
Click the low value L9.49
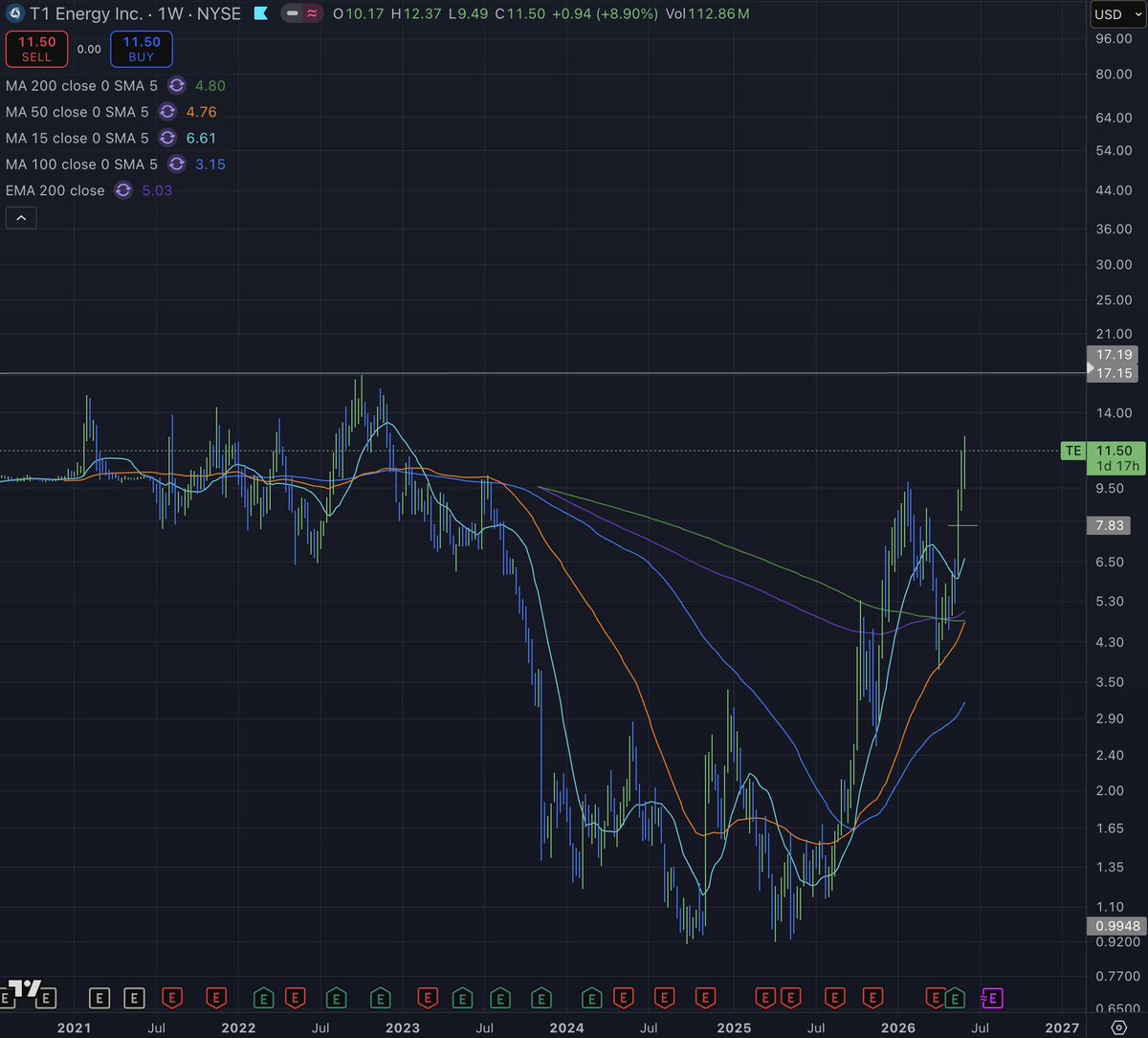pyautogui.click(x=468, y=14)
